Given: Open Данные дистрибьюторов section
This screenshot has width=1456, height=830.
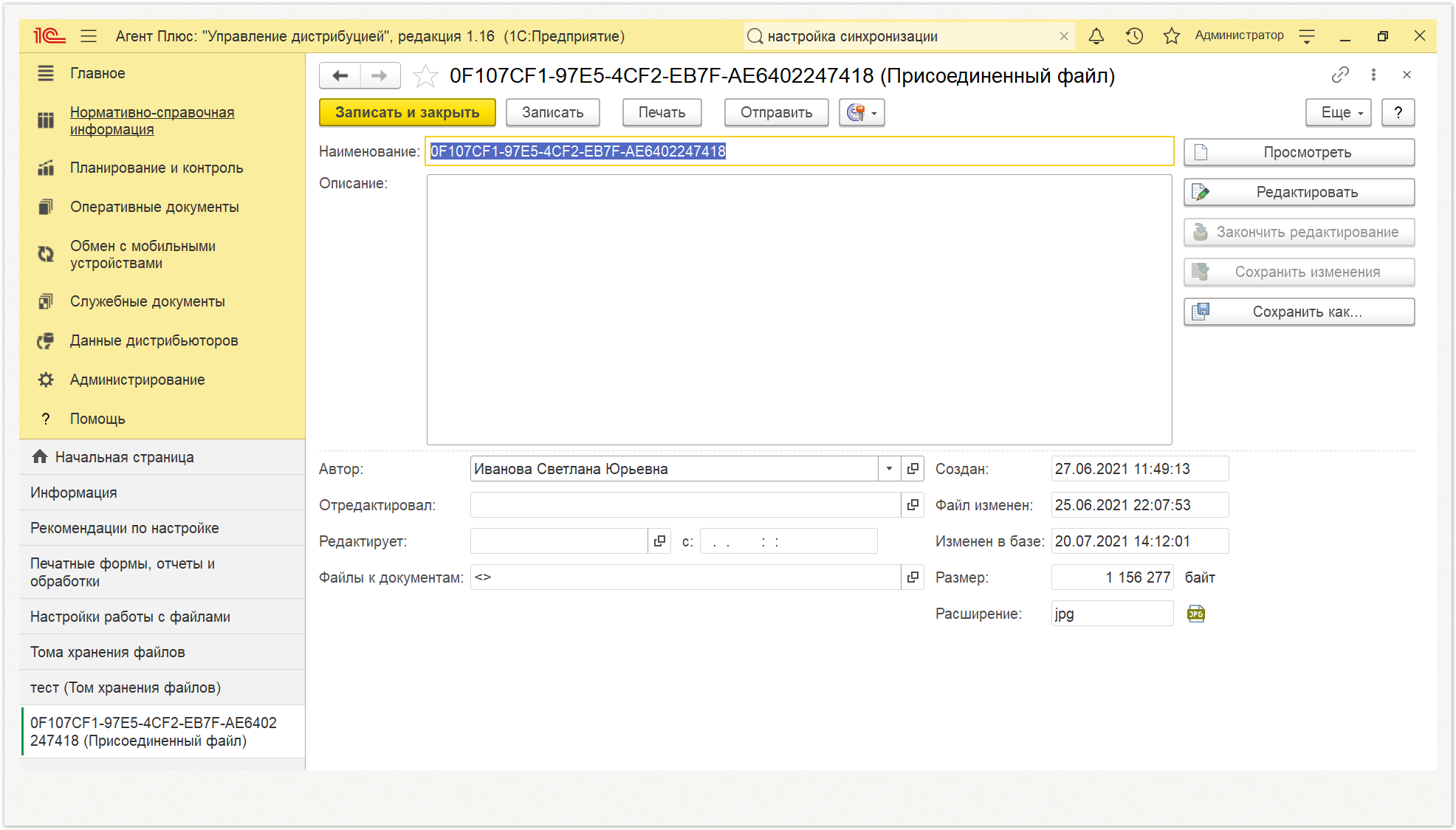Looking at the screenshot, I should point(154,340).
